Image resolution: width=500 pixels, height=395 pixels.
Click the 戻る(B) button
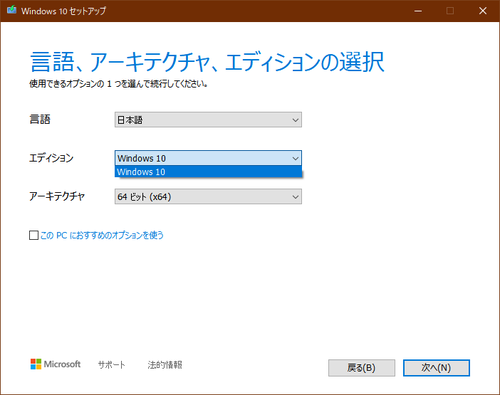pyautogui.click(x=361, y=368)
